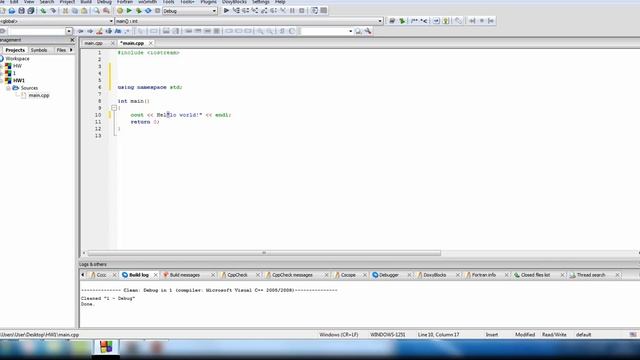
Task: Save the current file using floppy icon
Action: [x=21, y=11]
